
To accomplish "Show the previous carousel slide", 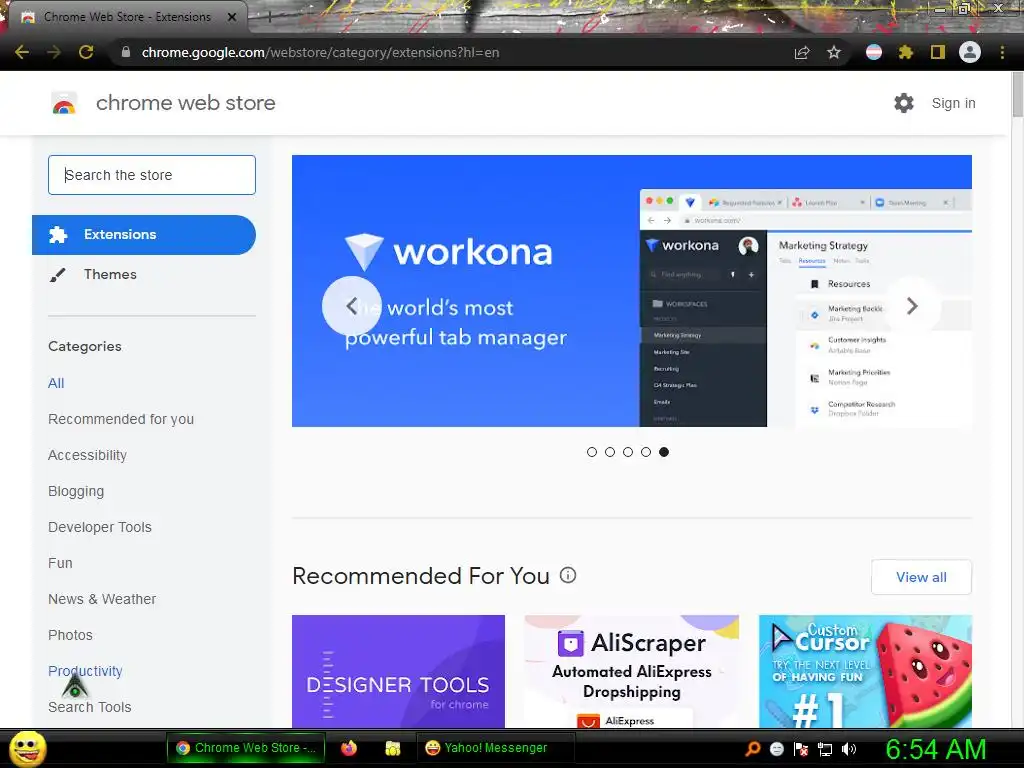I will (352, 306).
